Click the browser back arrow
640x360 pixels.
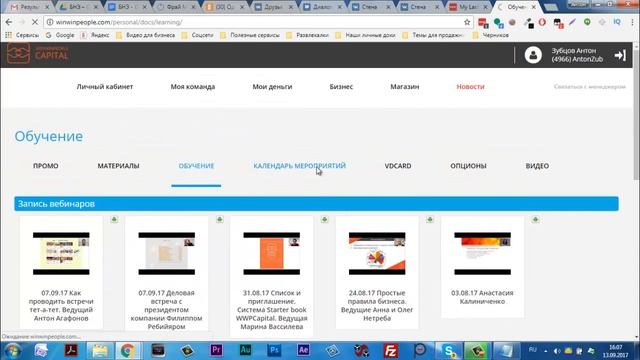[x=9, y=22]
